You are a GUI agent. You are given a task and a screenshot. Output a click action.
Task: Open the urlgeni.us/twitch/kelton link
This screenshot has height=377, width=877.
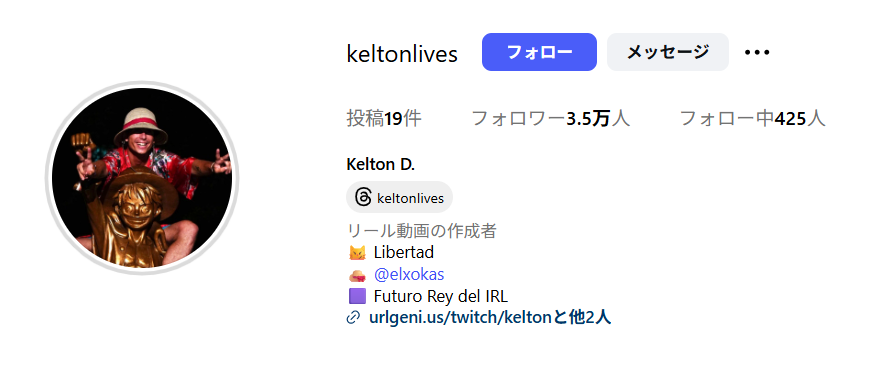460,318
